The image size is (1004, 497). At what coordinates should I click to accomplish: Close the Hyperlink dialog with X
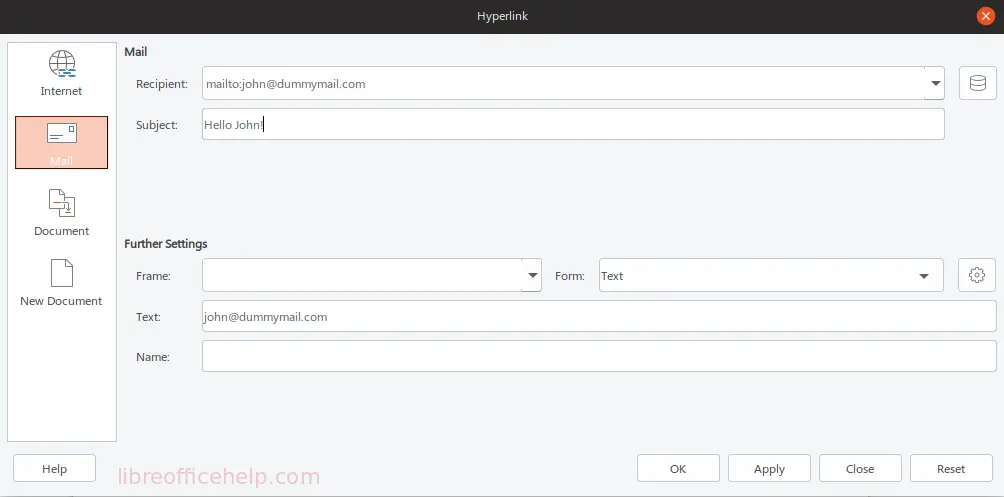985,16
